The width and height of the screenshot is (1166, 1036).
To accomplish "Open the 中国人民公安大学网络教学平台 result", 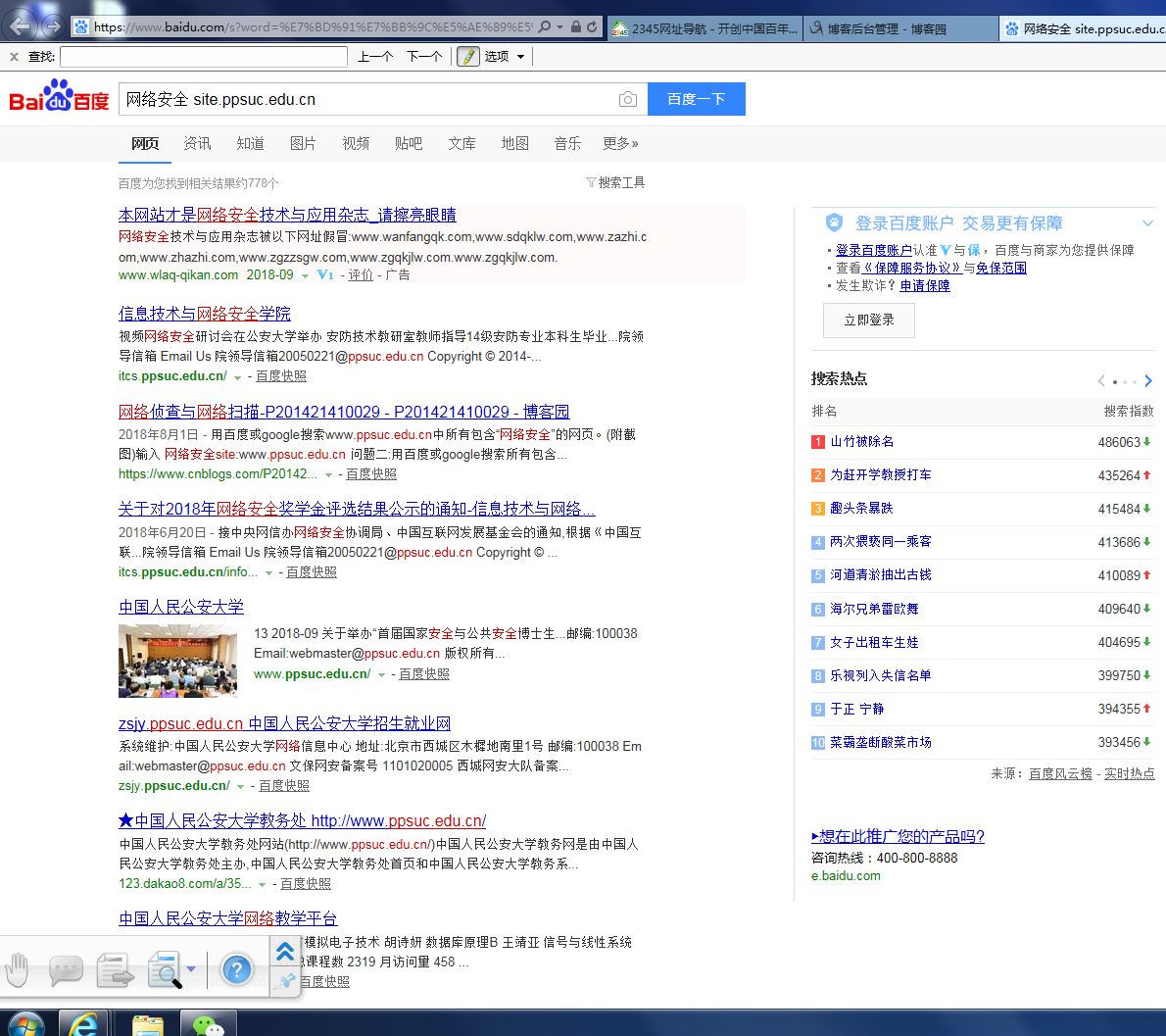I will (x=227, y=918).
